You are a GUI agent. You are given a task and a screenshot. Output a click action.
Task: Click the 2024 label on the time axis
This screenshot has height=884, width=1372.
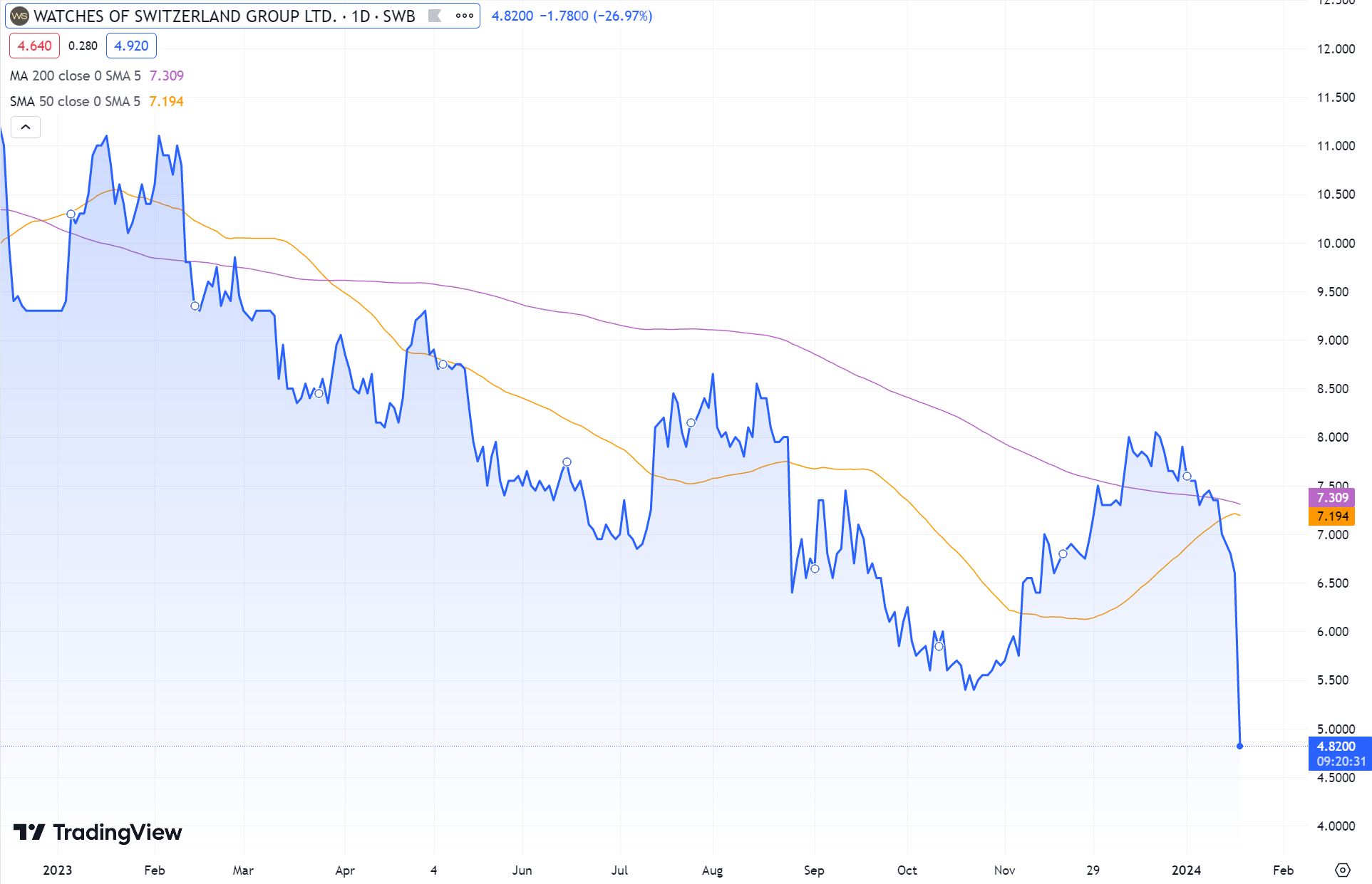tap(1187, 870)
